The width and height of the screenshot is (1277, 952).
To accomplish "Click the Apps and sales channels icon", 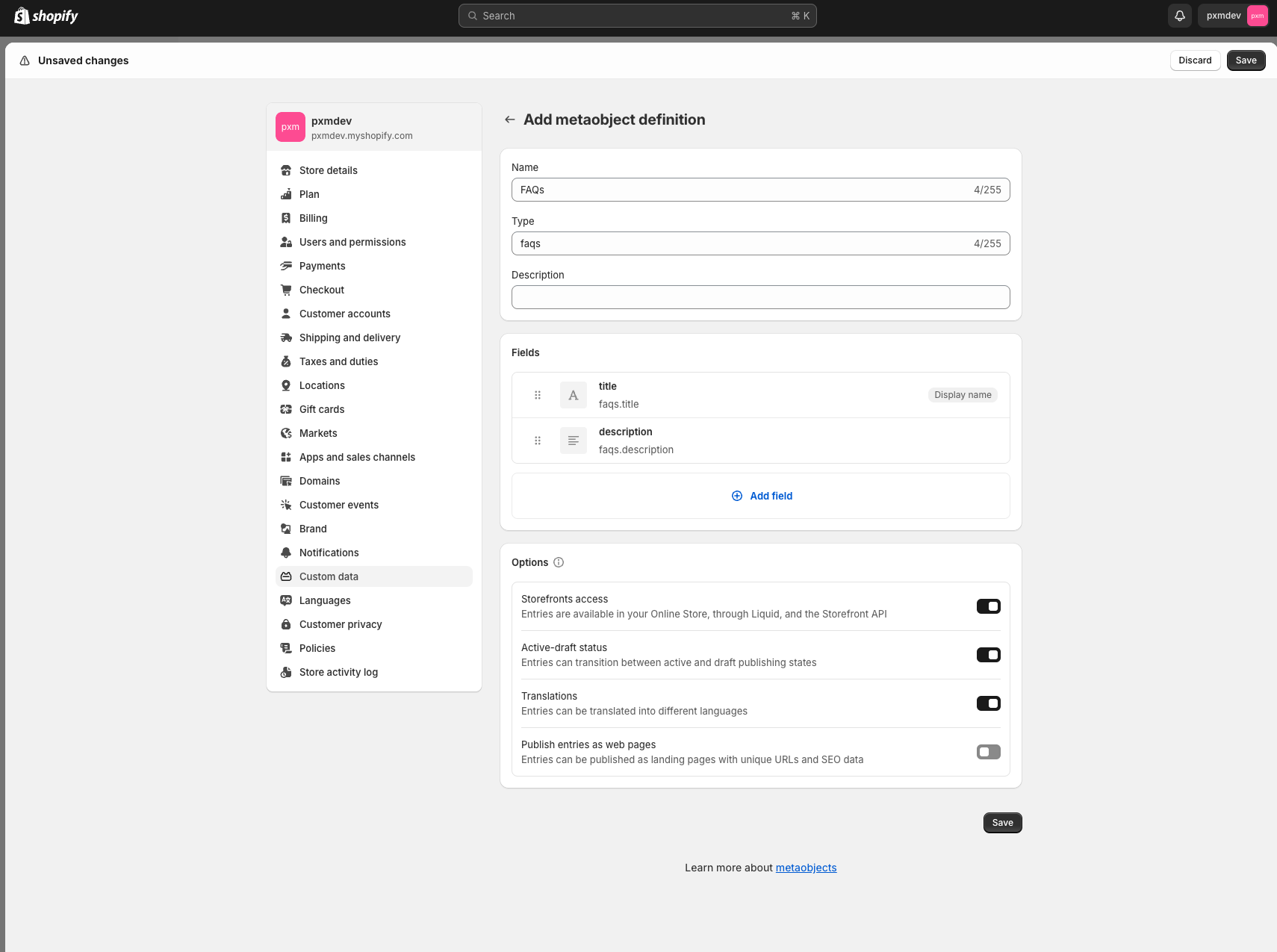I will pos(286,457).
